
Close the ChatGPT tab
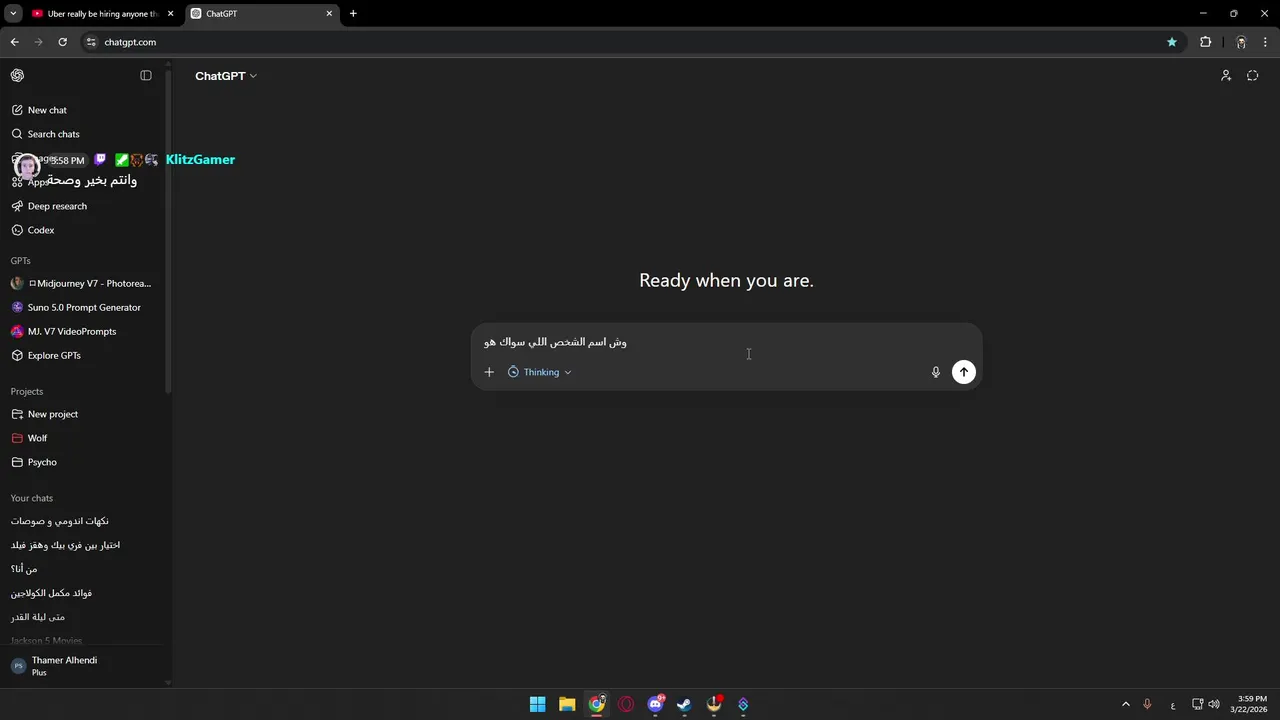(330, 14)
